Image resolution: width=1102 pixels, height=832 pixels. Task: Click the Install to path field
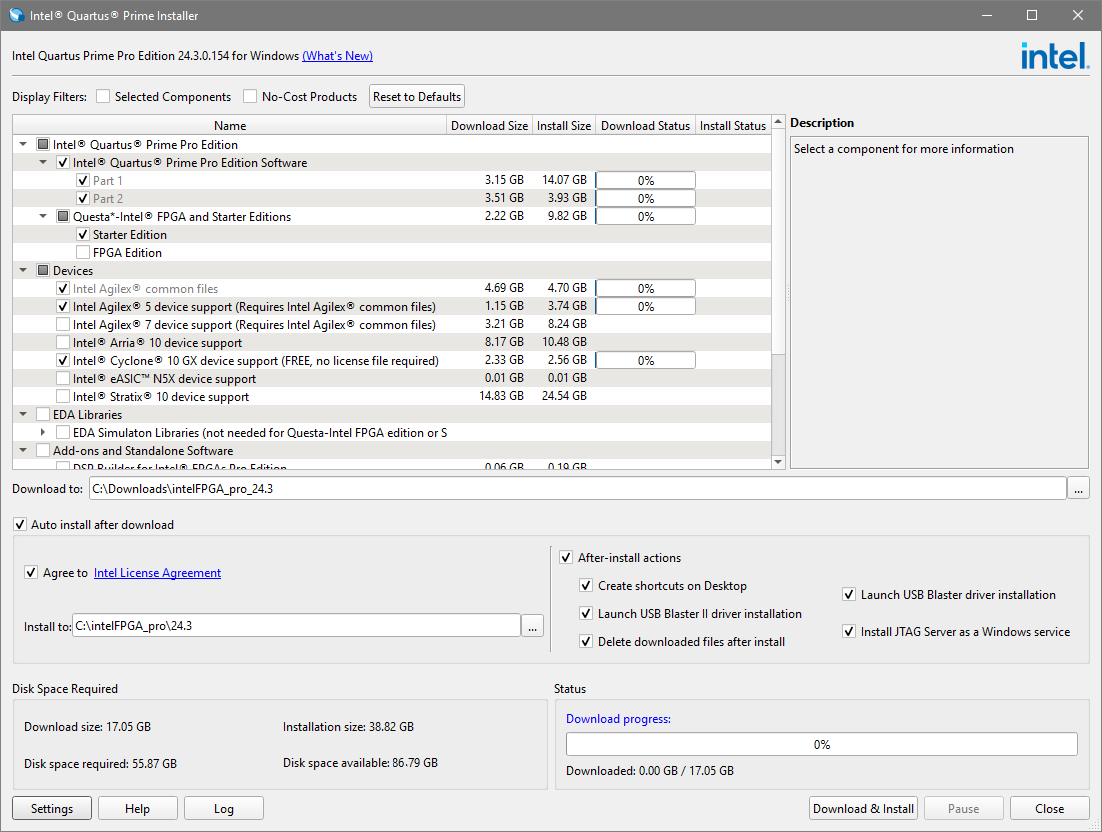[x=296, y=626]
